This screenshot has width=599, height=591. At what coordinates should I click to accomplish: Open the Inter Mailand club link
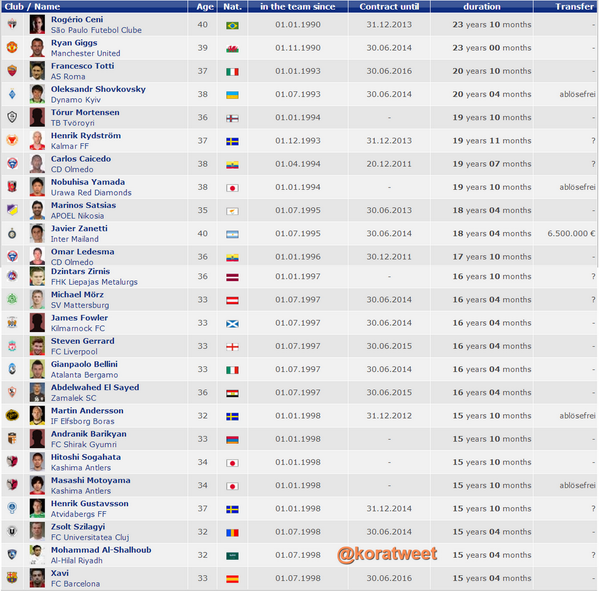click(x=75, y=239)
